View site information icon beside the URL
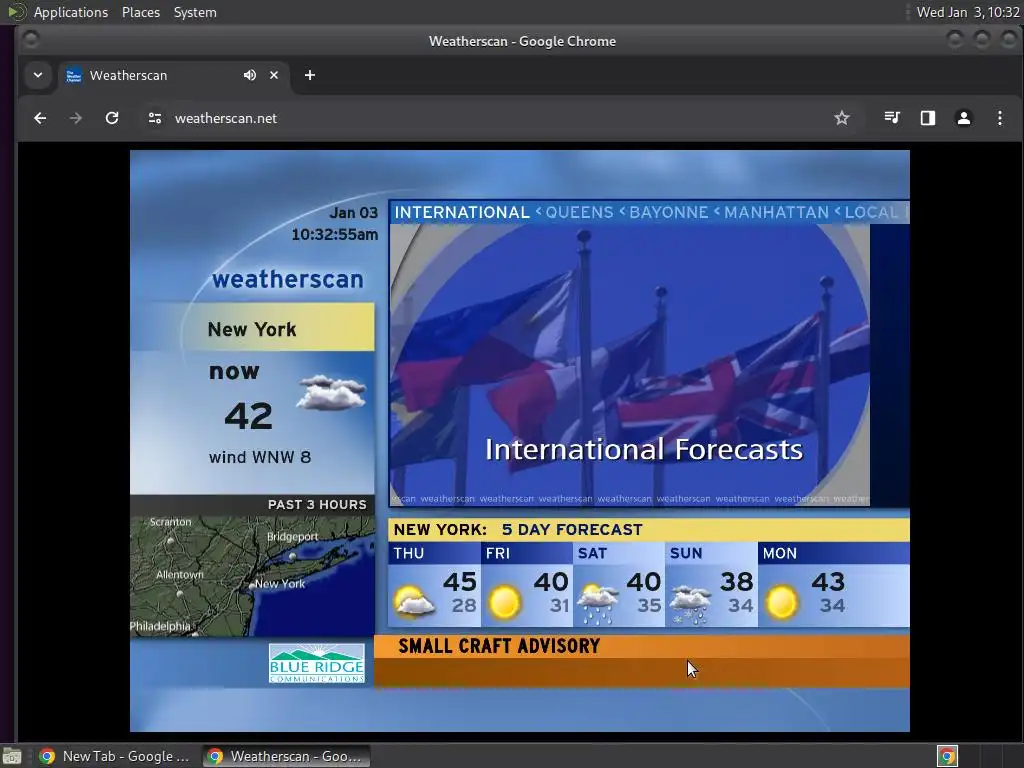 pyautogui.click(x=155, y=118)
